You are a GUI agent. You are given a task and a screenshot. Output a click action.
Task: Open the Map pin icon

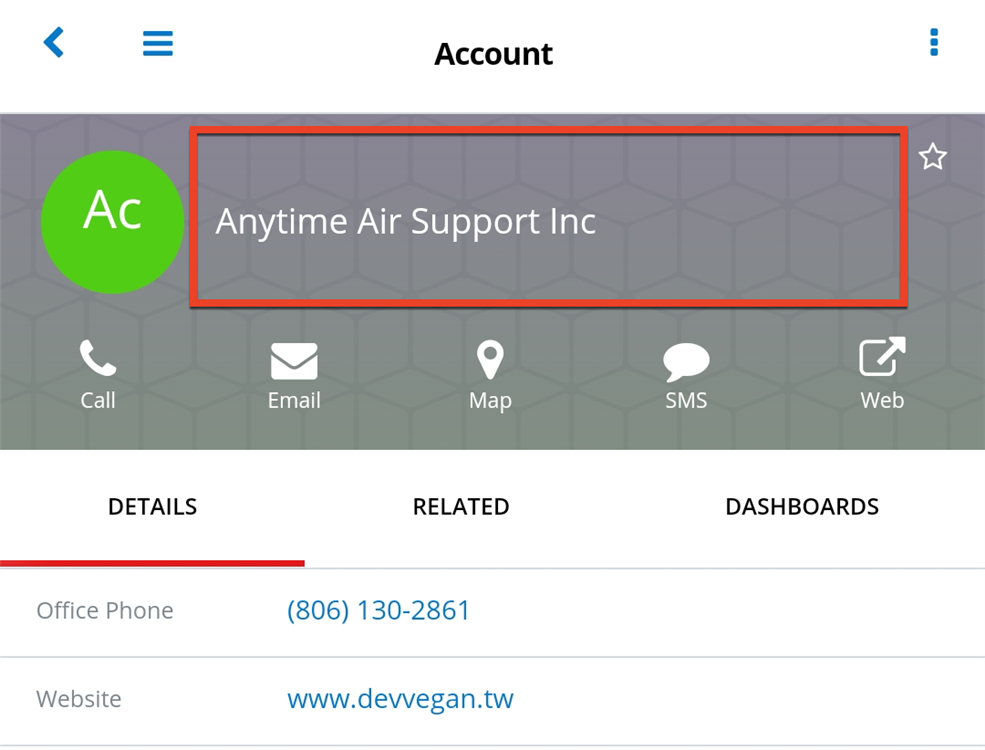490,360
